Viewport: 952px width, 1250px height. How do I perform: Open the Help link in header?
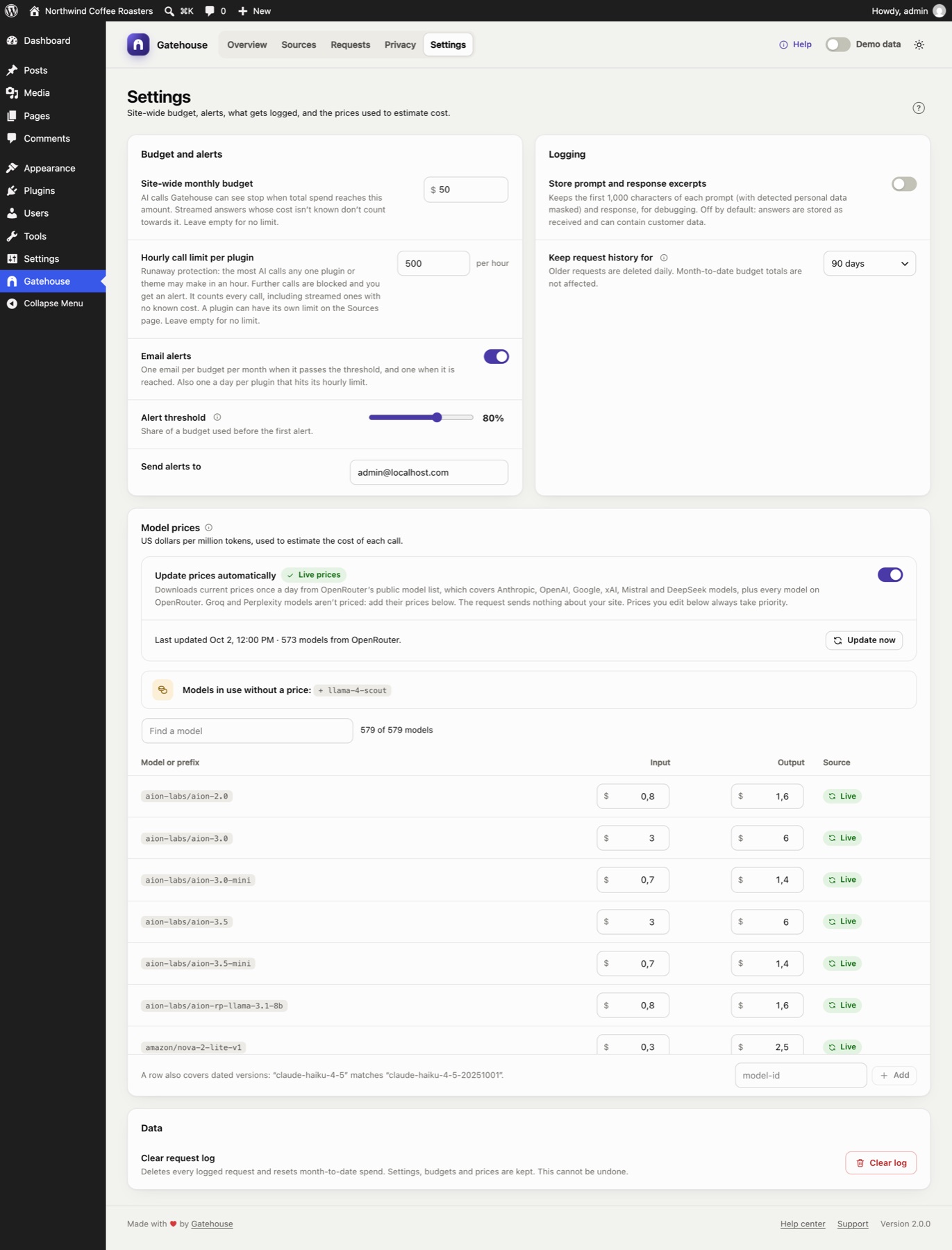click(795, 44)
